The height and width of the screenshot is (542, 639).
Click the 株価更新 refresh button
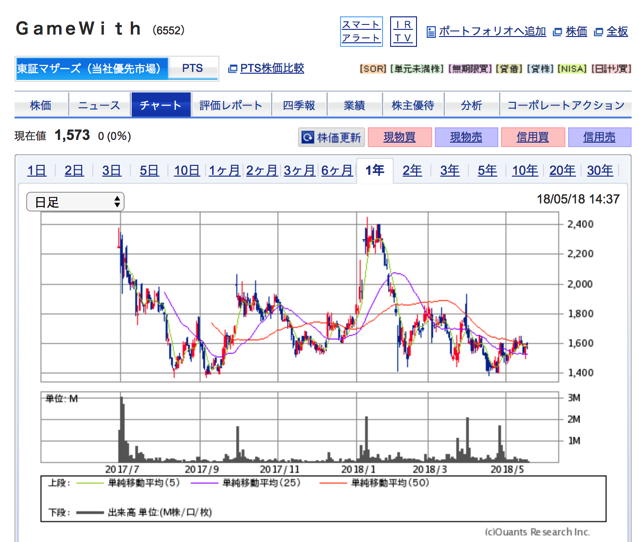point(332,137)
